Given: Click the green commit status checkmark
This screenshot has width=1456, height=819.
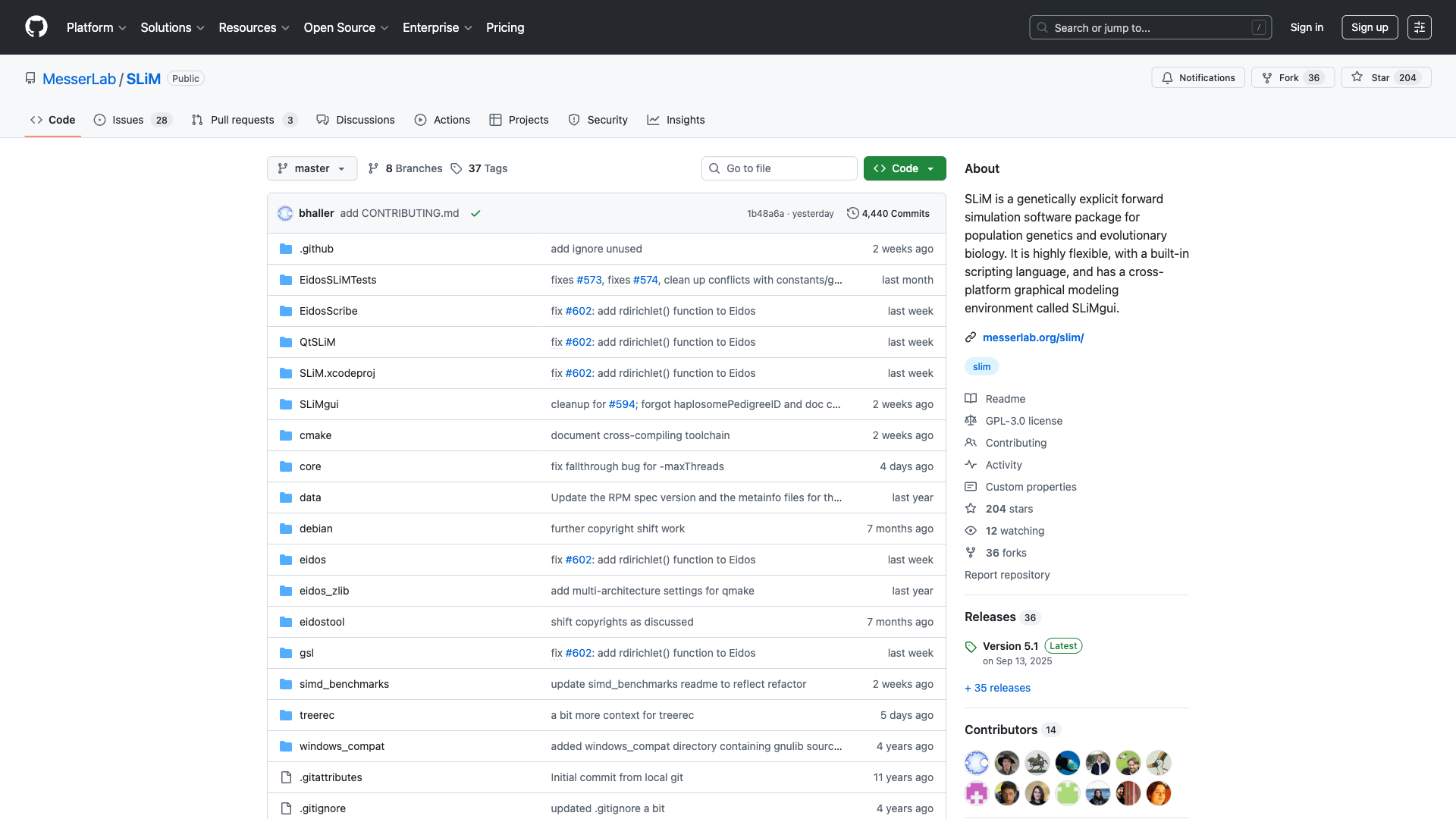Looking at the screenshot, I should [x=475, y=214].
